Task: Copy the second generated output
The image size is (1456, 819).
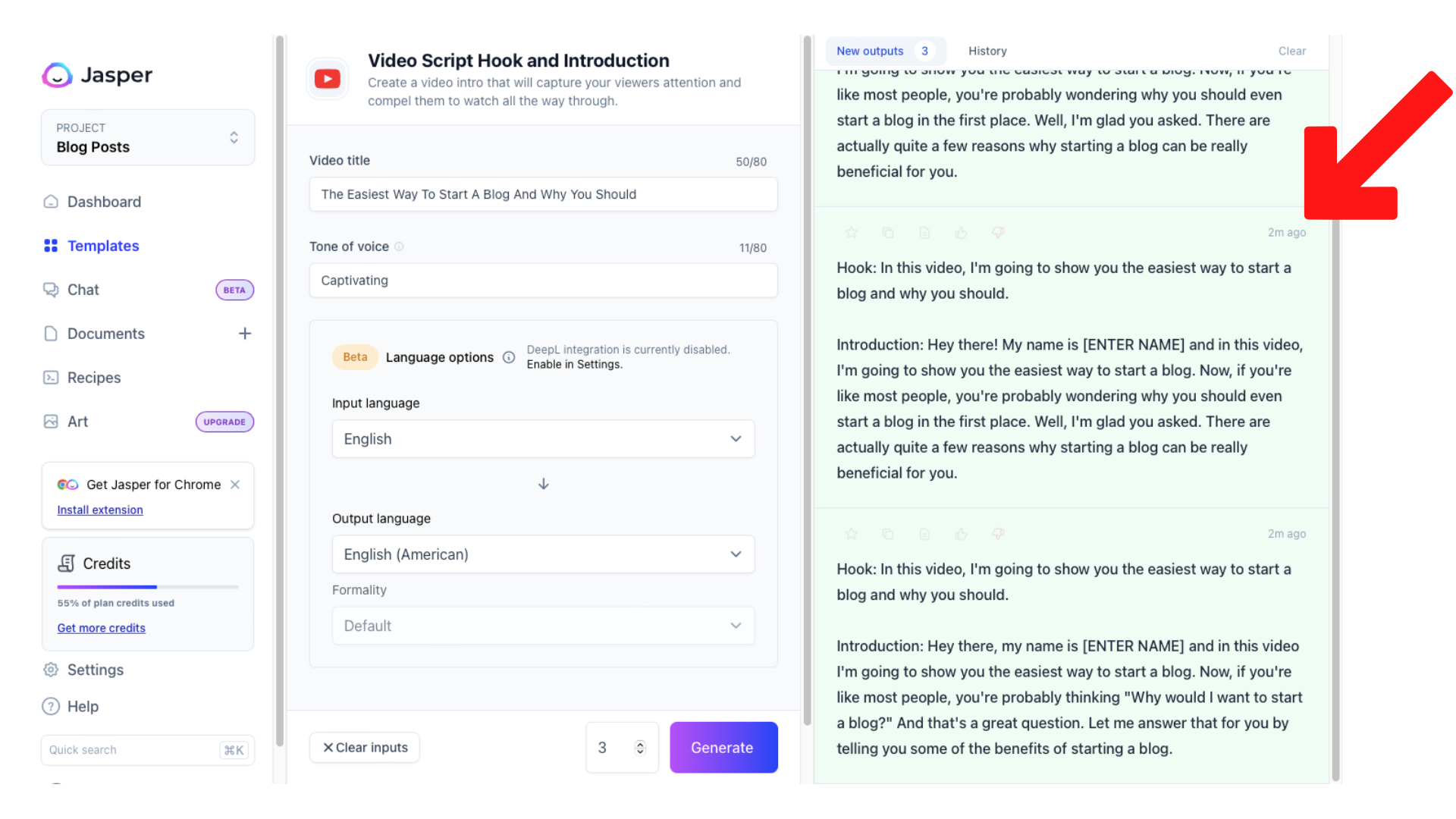Action: (x=888, y=232)
